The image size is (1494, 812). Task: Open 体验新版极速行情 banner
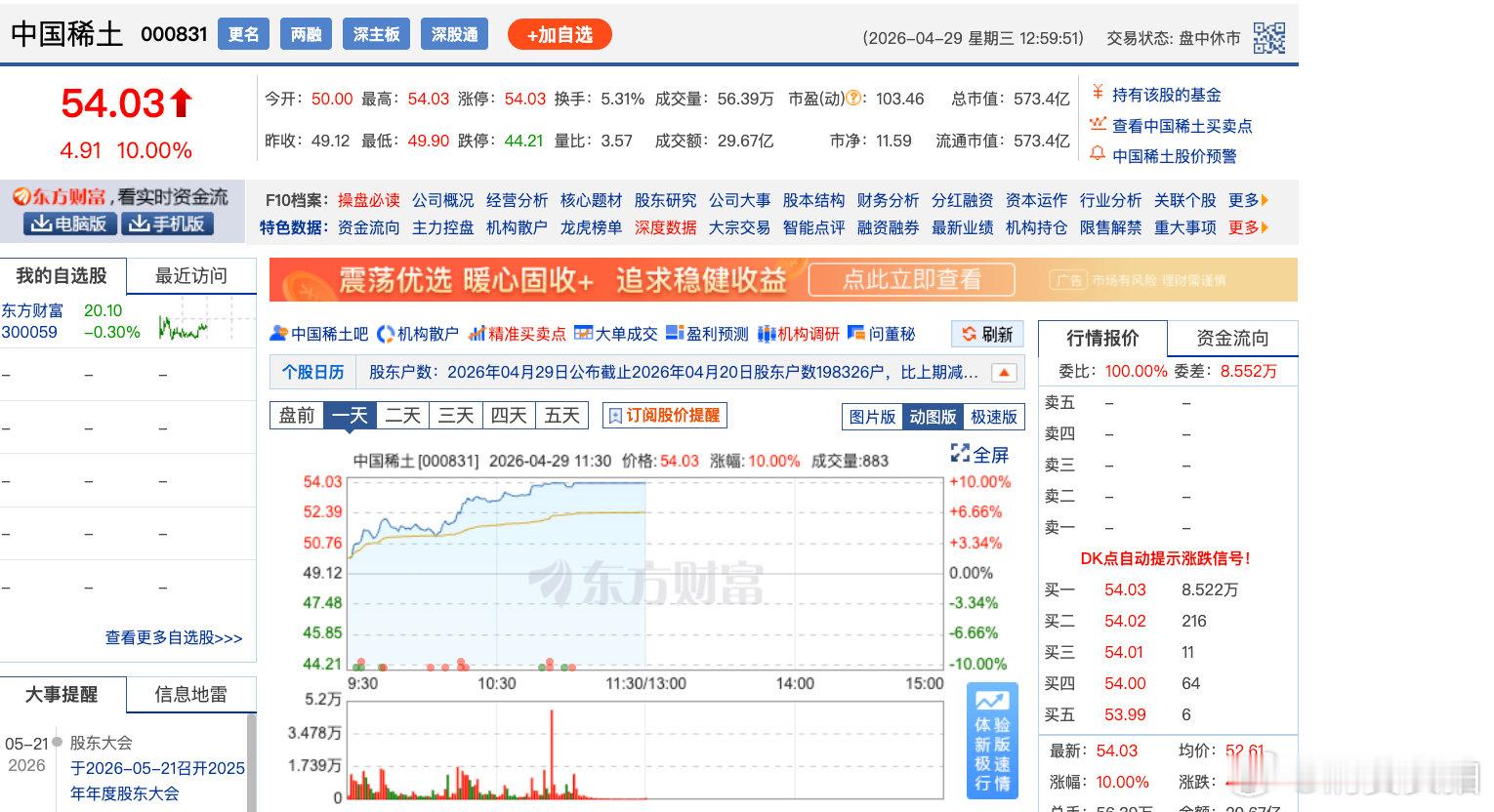point(992,740)
